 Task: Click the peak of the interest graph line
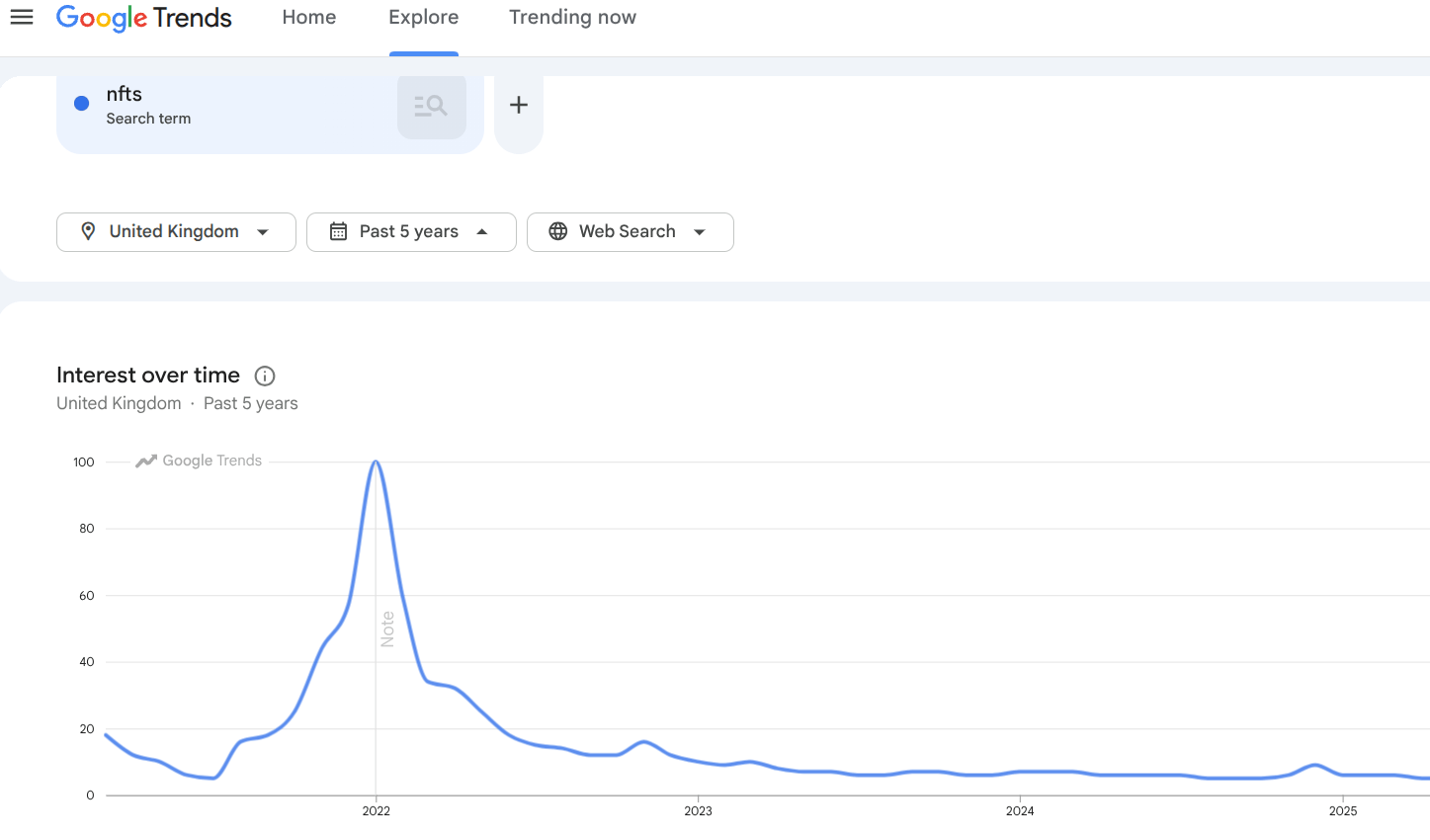click(x=377, y=462)
